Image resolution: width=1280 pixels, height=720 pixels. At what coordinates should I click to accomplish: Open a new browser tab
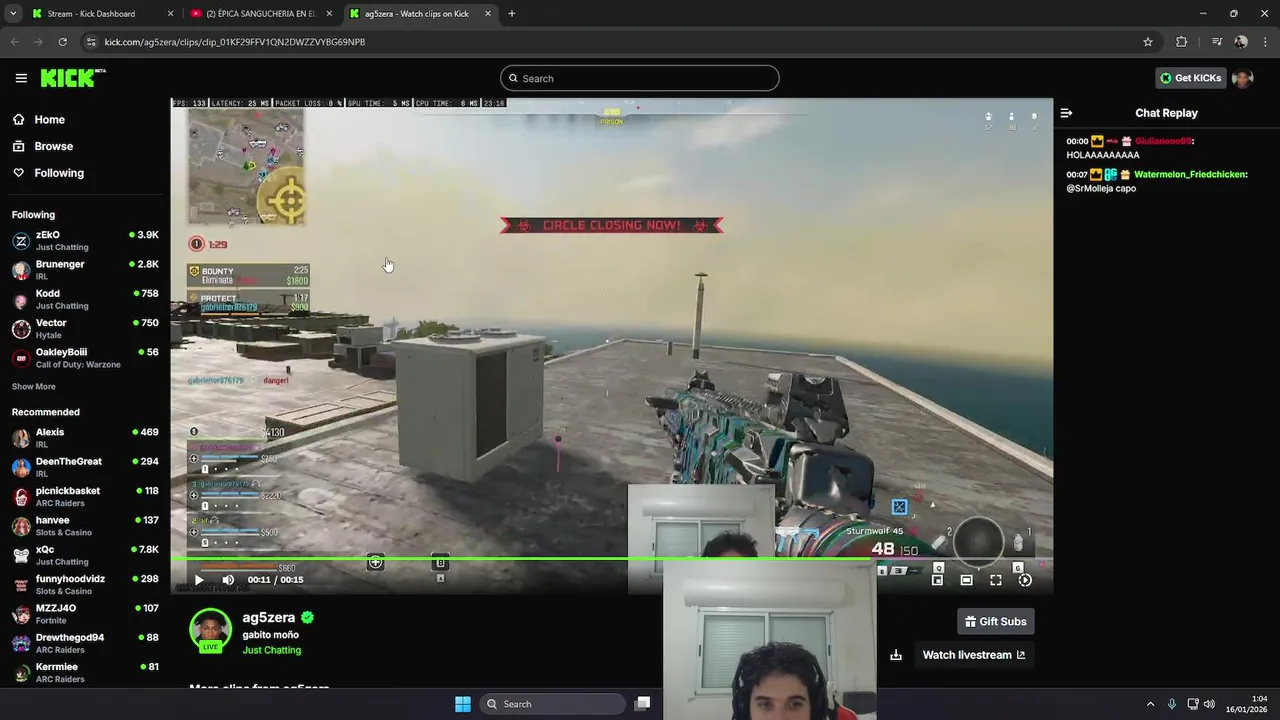pos(511,14)
